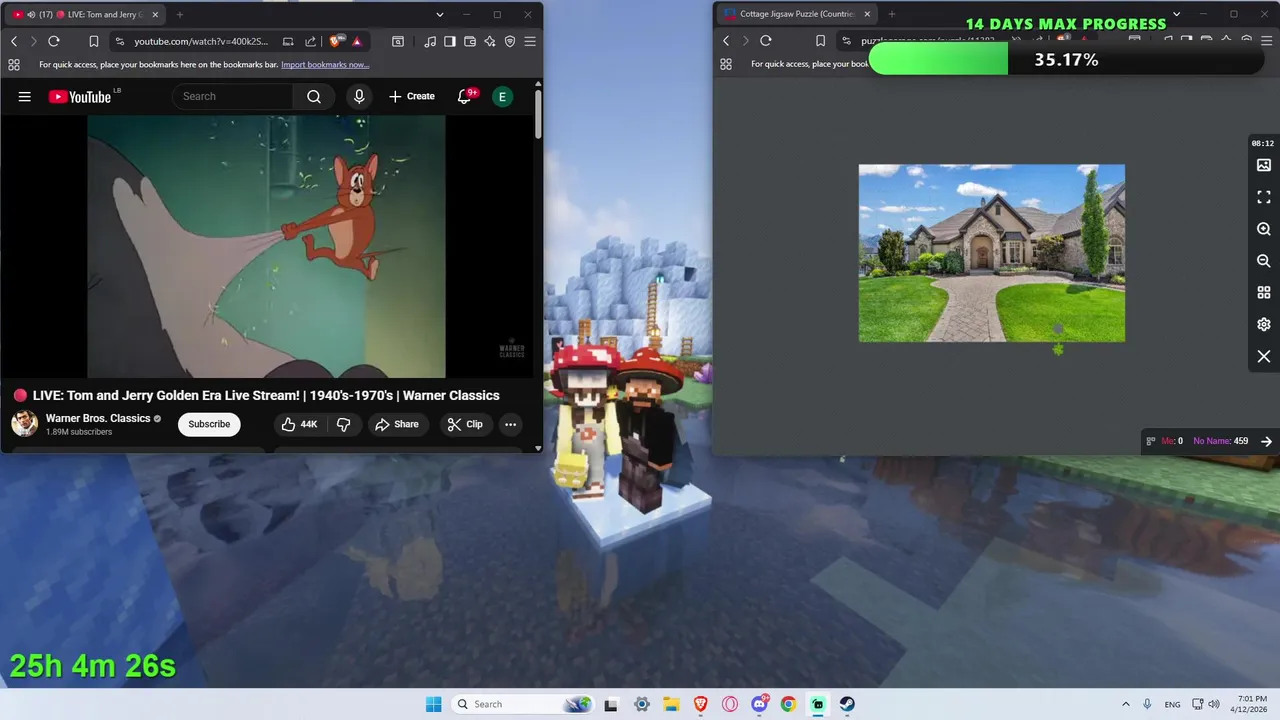Image resolution: width=1280 pixels, height=720 pixels.
Task: Close the Cottage Jigsaw Puzzle tab
Action: coord(867,14)
